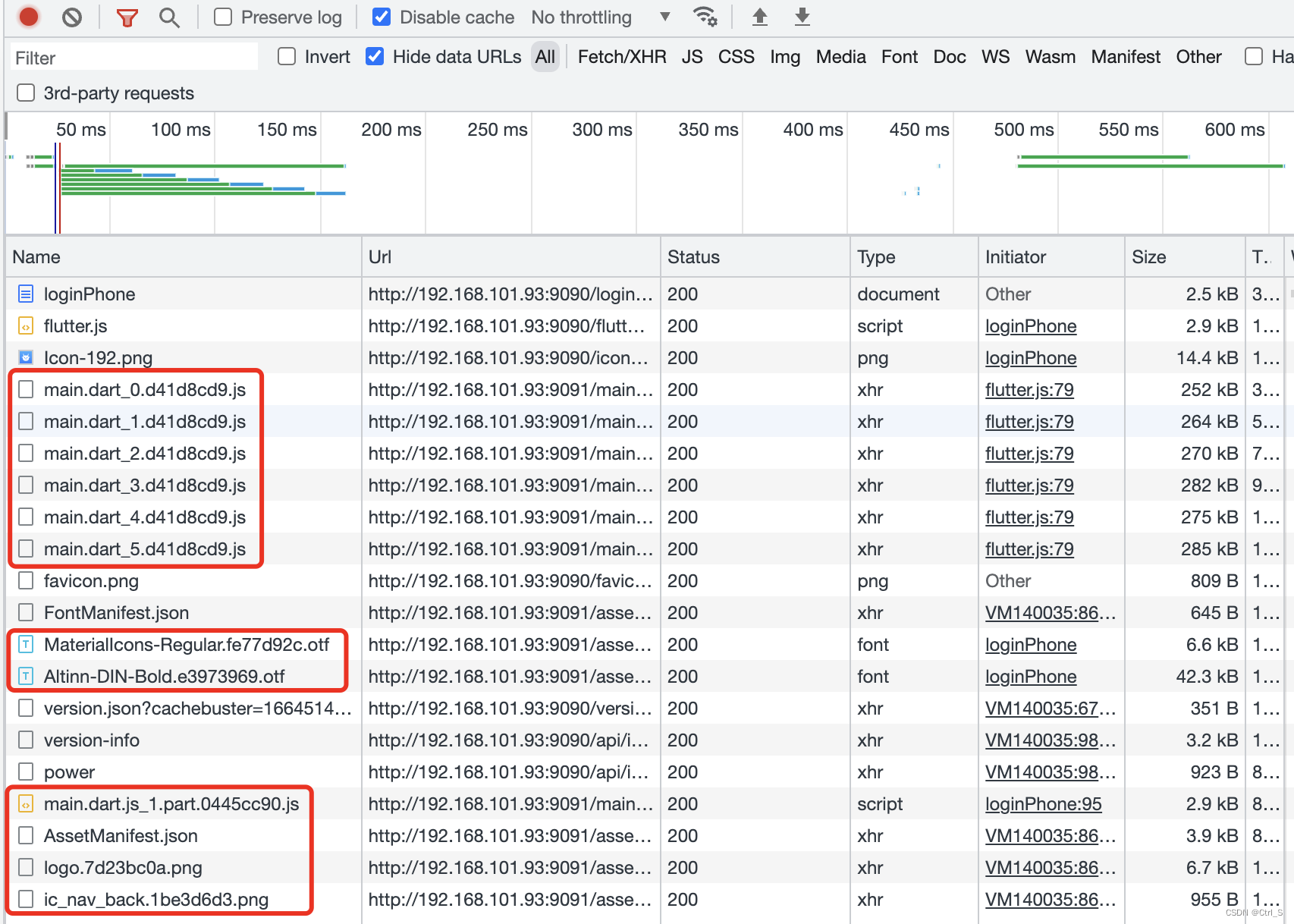The image size is (1294, 924).
Task: Open VM140035:67 initiator for version.json
Action: (1051, 709)
